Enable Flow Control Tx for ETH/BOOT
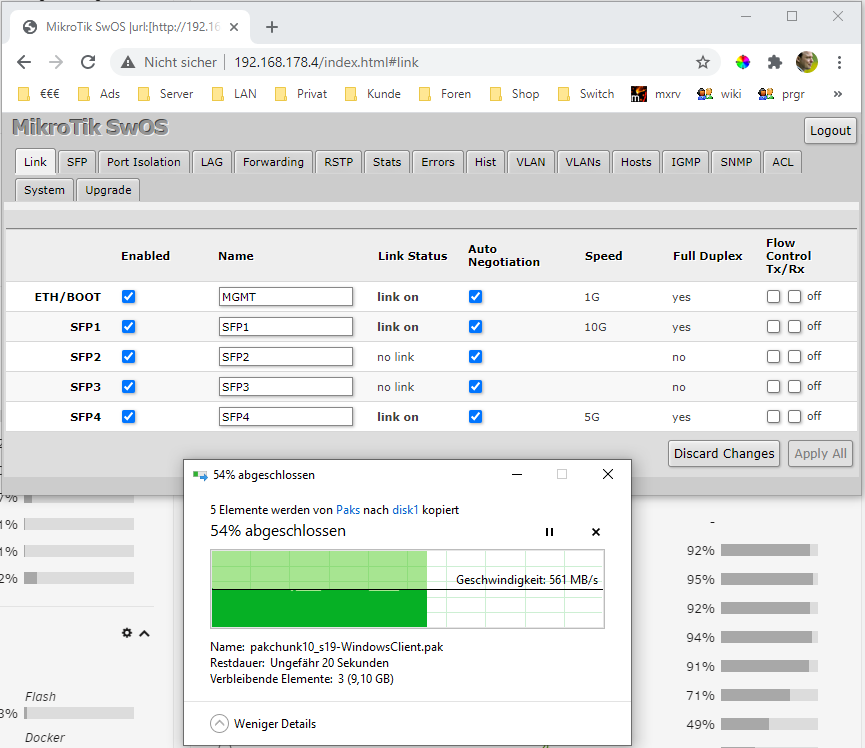 773,297
